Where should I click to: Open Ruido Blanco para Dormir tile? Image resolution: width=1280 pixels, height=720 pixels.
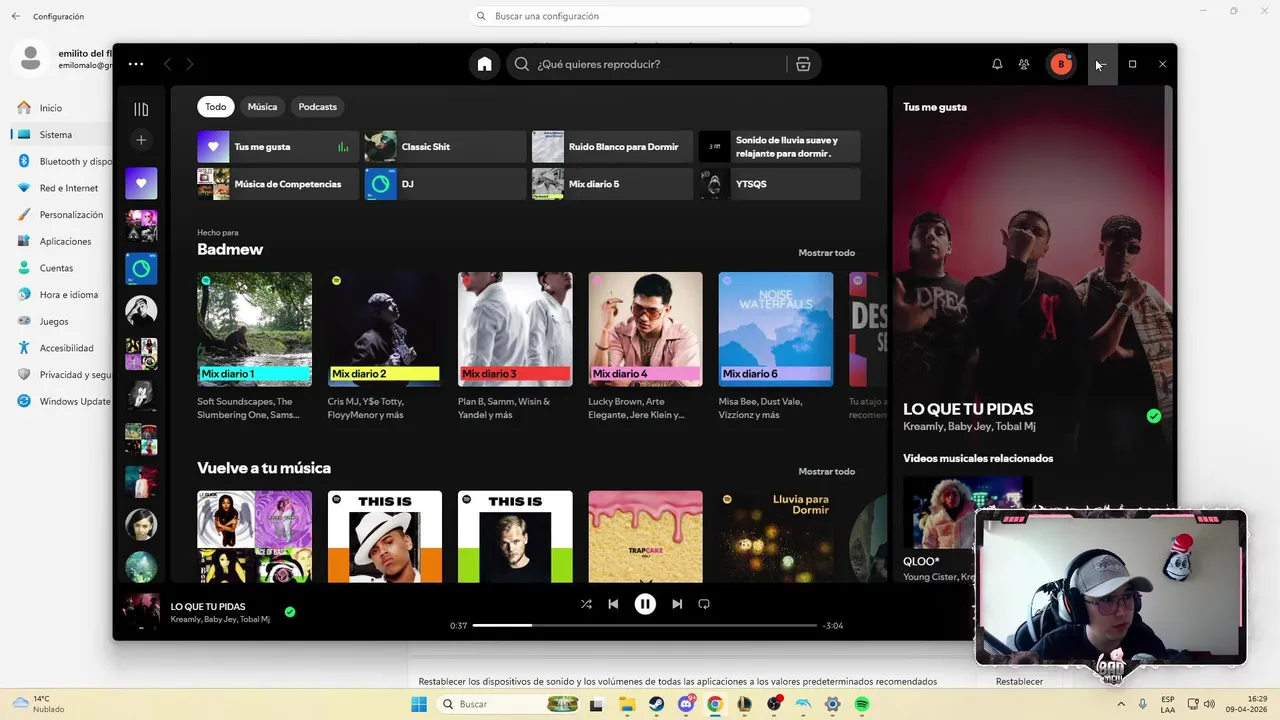(x=612, y=147)
